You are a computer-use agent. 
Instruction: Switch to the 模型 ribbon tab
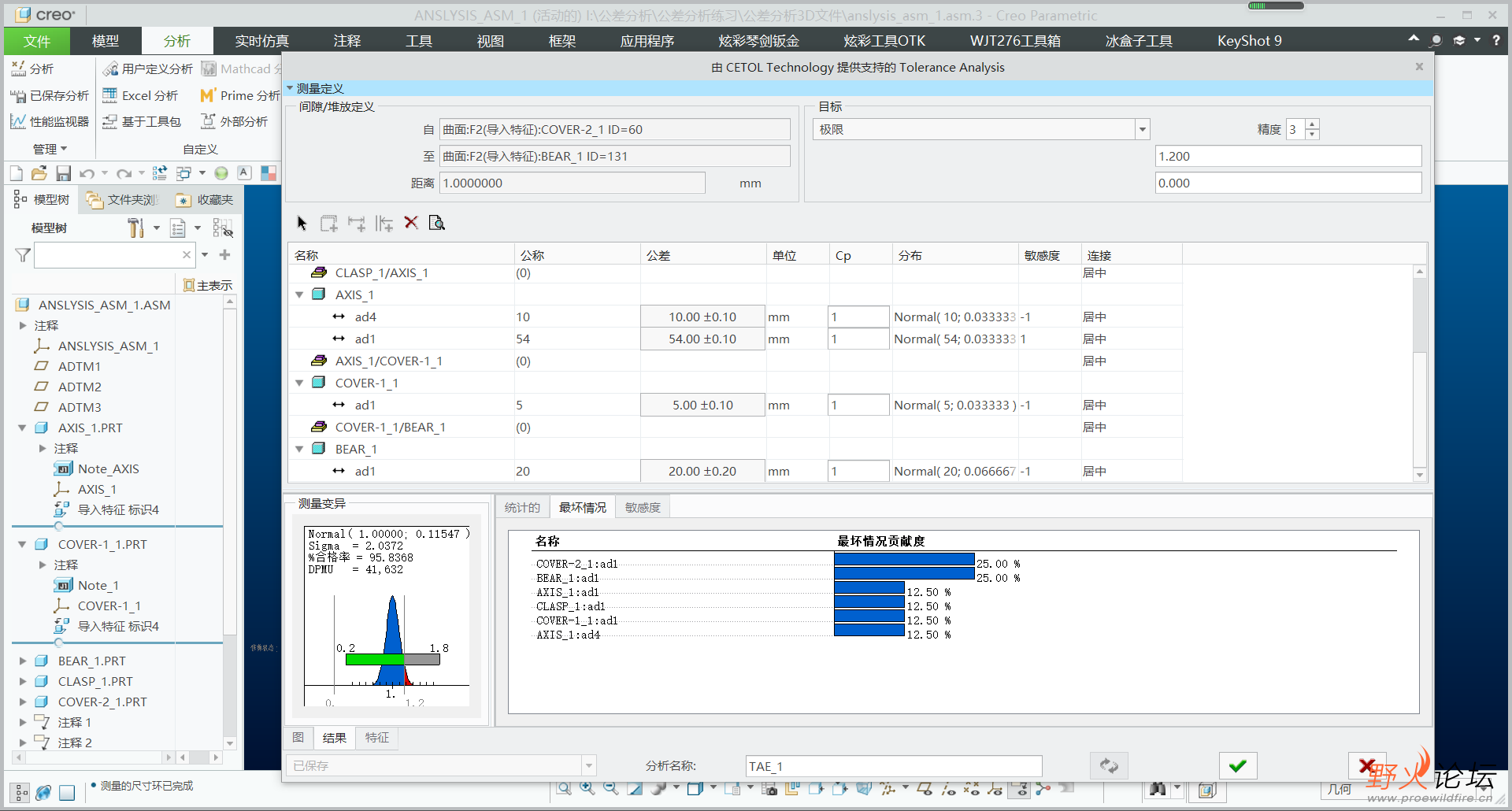point(106,41)
